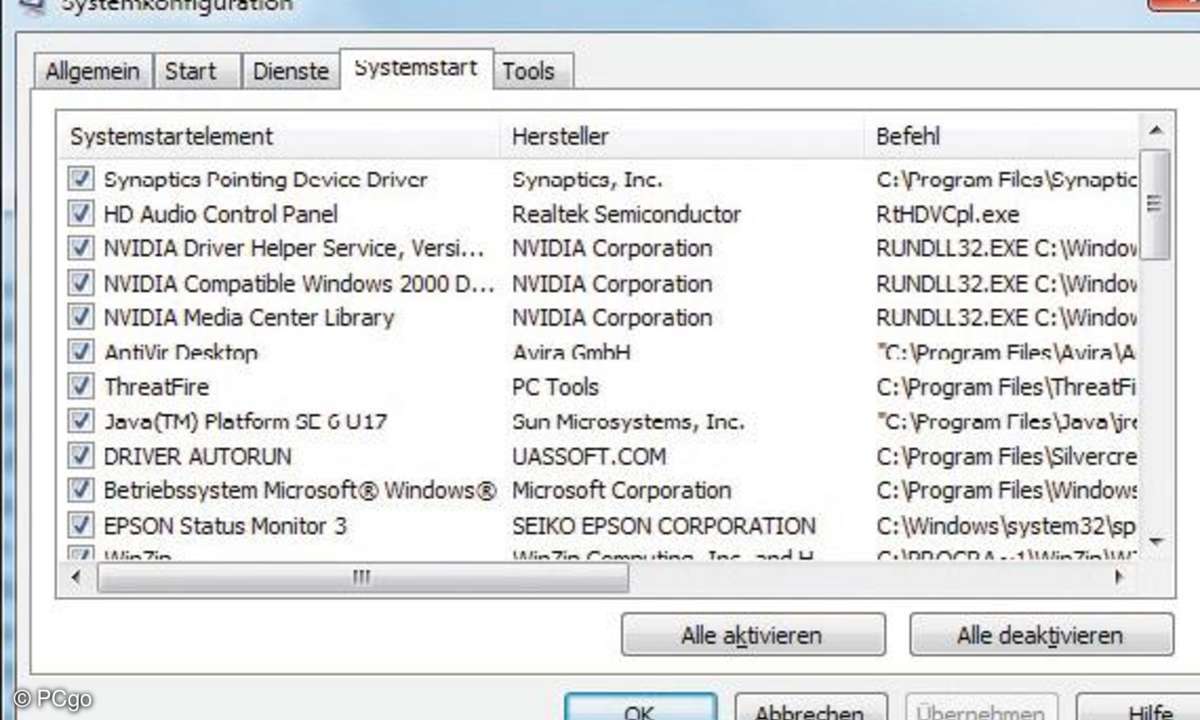The width and height of the screenshot is (1200, 720).
Task: Click the vertical scrollbar down arrow
Action: tap(1155, 541)
